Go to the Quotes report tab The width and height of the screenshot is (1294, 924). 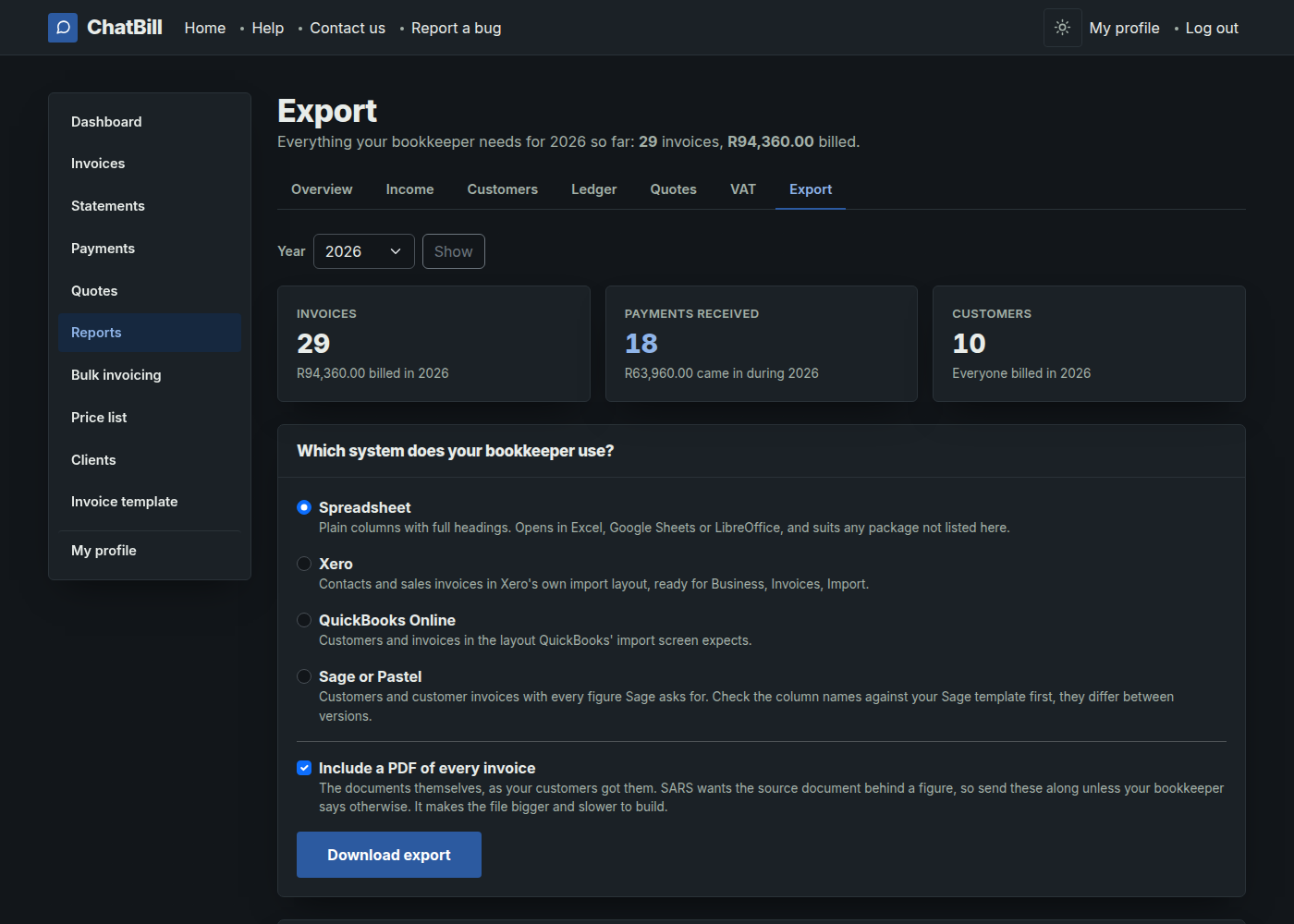point(673,189)
